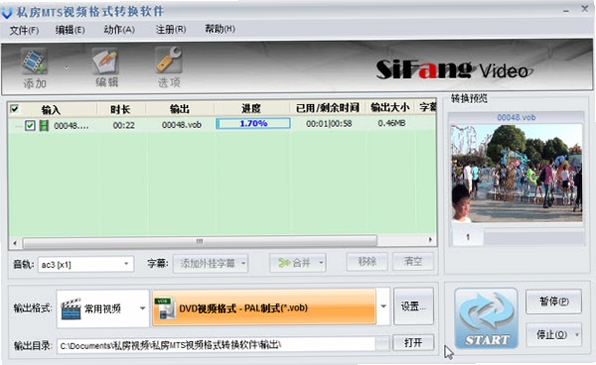Click the 输出 column header
This screenshot has height=365, width=596.
(x=179, y=109)
